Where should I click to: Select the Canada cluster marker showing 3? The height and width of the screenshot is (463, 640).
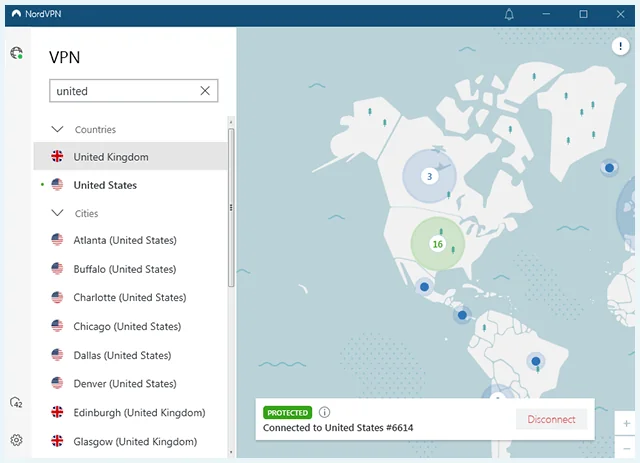pyautogui.click(x=429, y=176)
